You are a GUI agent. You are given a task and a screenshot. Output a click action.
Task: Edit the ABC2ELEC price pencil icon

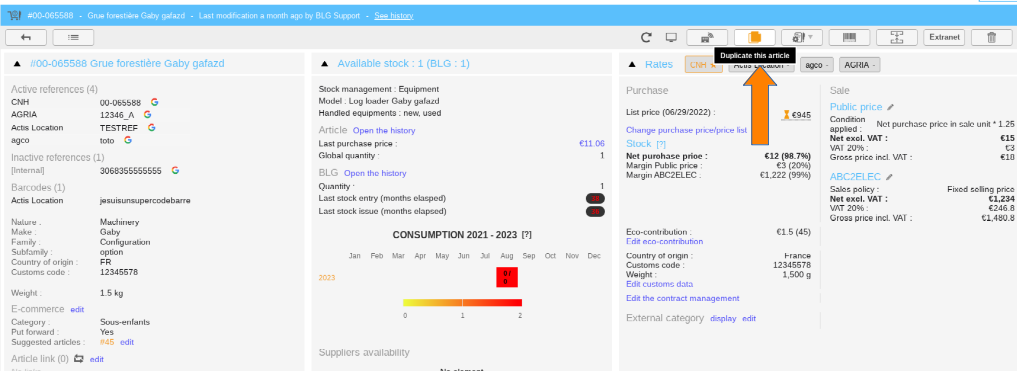click(x=889, y=176)
